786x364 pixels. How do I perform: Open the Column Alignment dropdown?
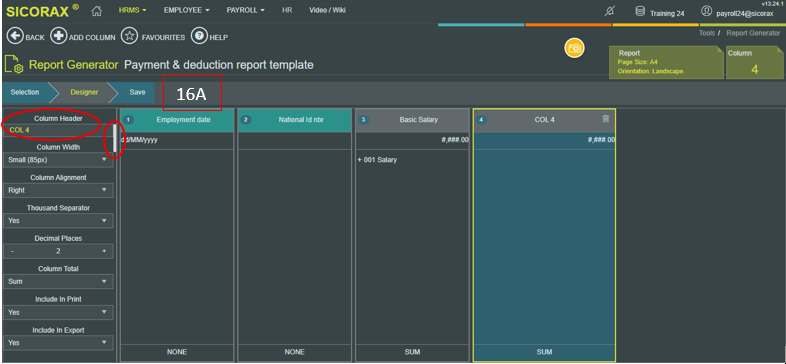(x=58, y=190)
